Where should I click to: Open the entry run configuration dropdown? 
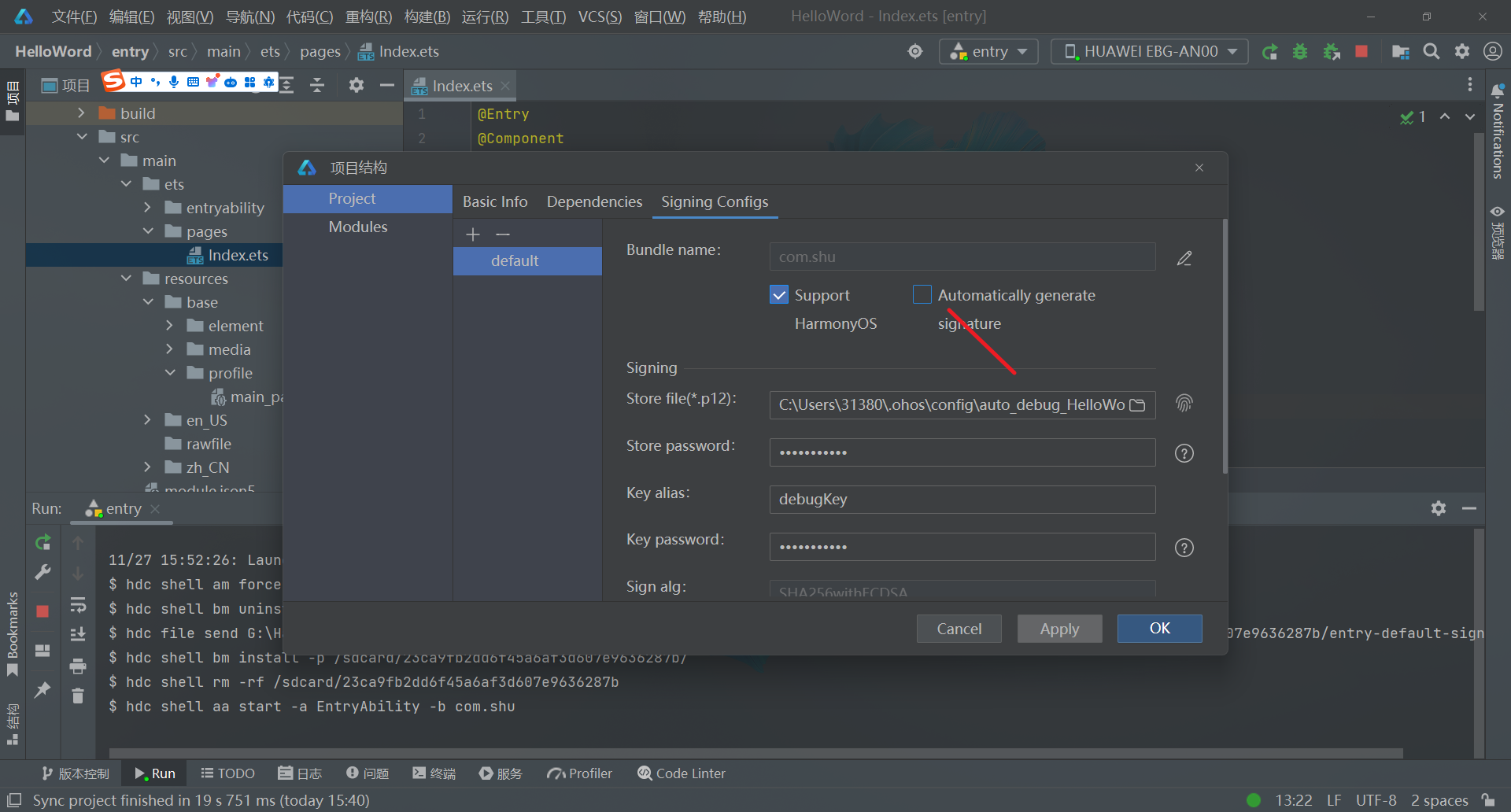988,52
